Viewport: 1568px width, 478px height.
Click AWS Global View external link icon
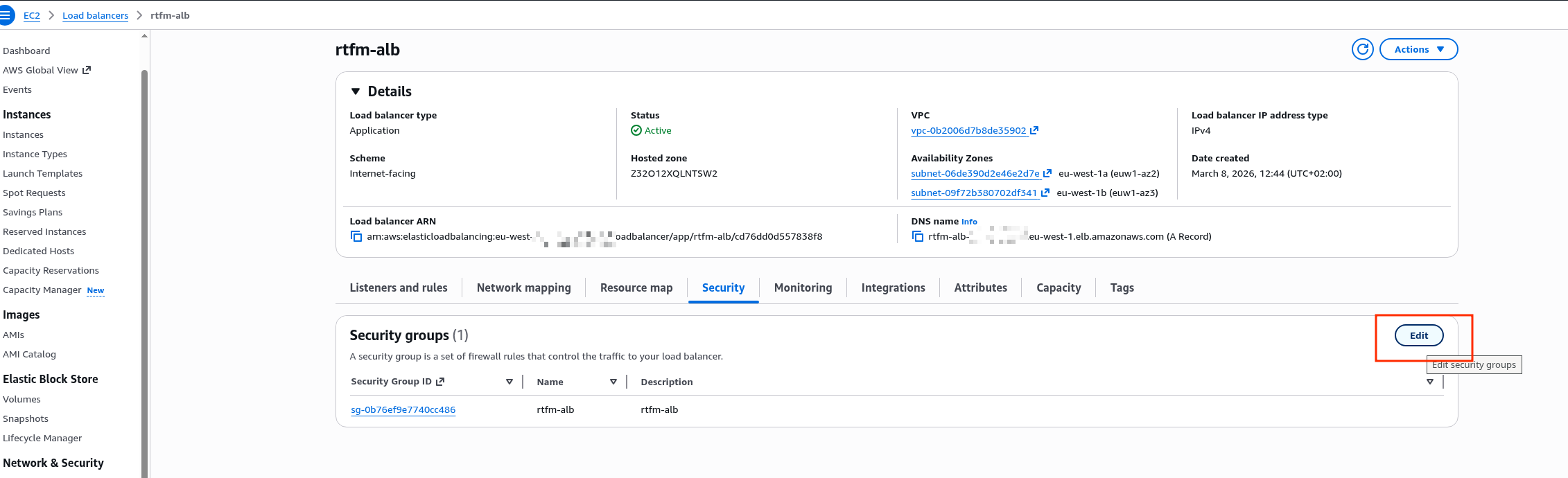[87, 70]
